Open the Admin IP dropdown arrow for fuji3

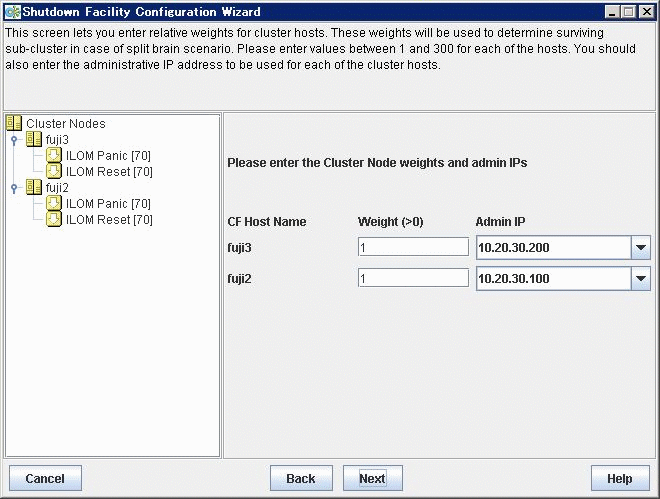coord(641,247)
